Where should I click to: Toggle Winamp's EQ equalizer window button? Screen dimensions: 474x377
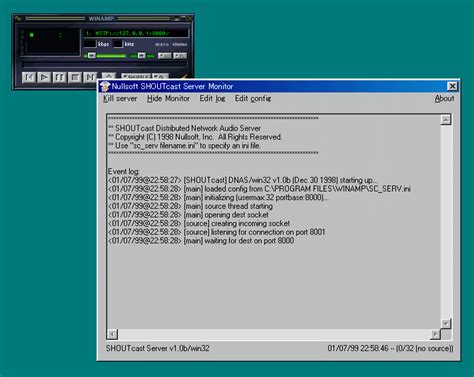pos(165,56)
